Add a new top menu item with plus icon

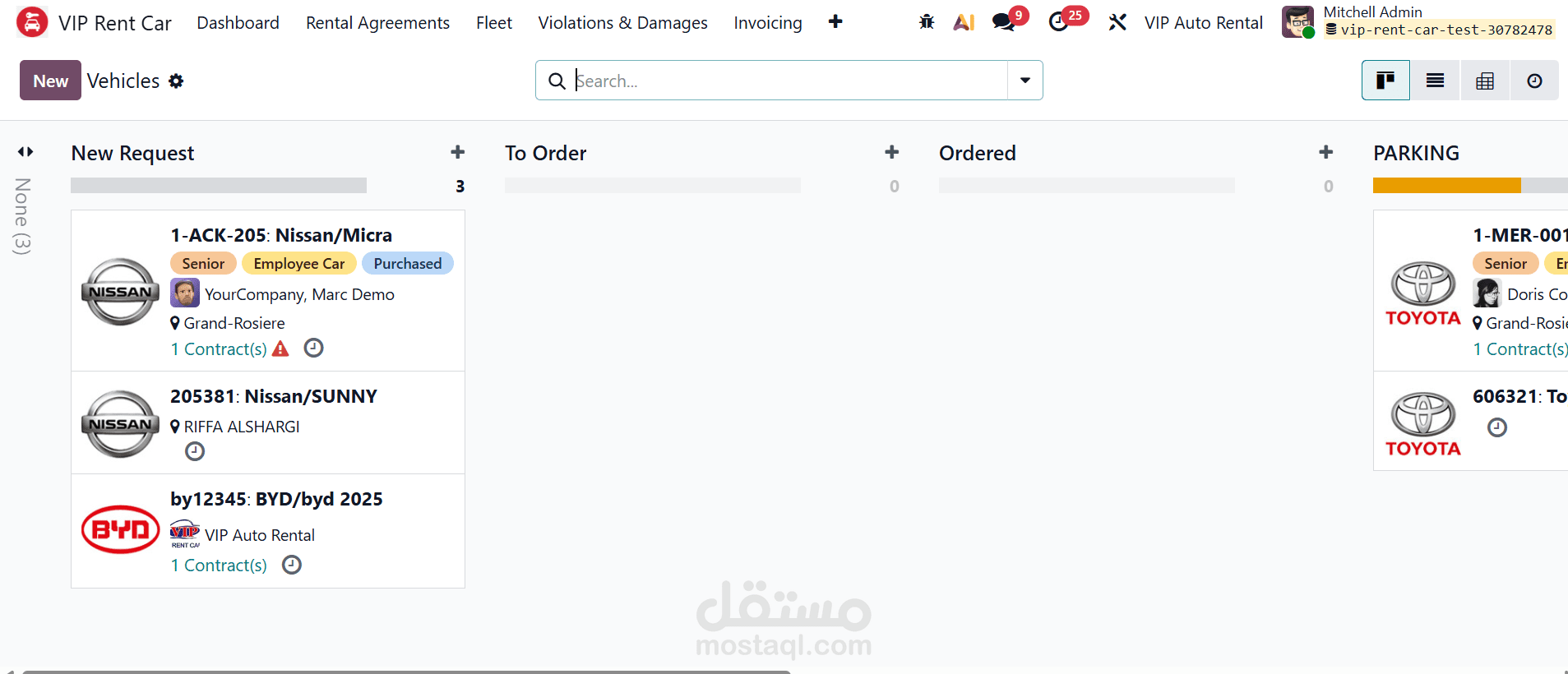coord(835,21)
